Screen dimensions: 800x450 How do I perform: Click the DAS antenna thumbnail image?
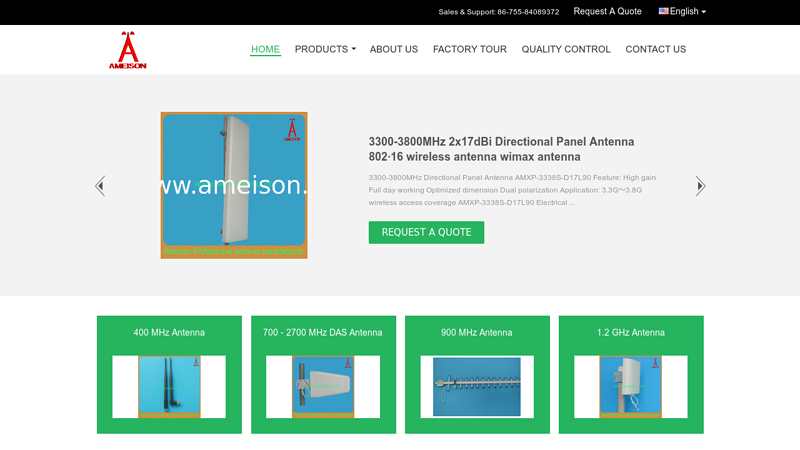pyautogui.click(x=323, y=387)
